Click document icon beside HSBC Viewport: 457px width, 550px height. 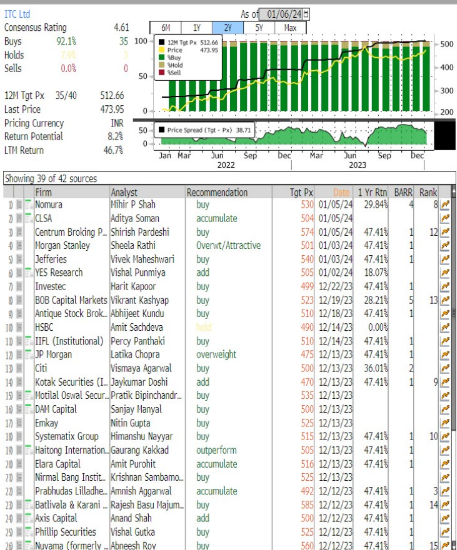click(x=19, y=327)
